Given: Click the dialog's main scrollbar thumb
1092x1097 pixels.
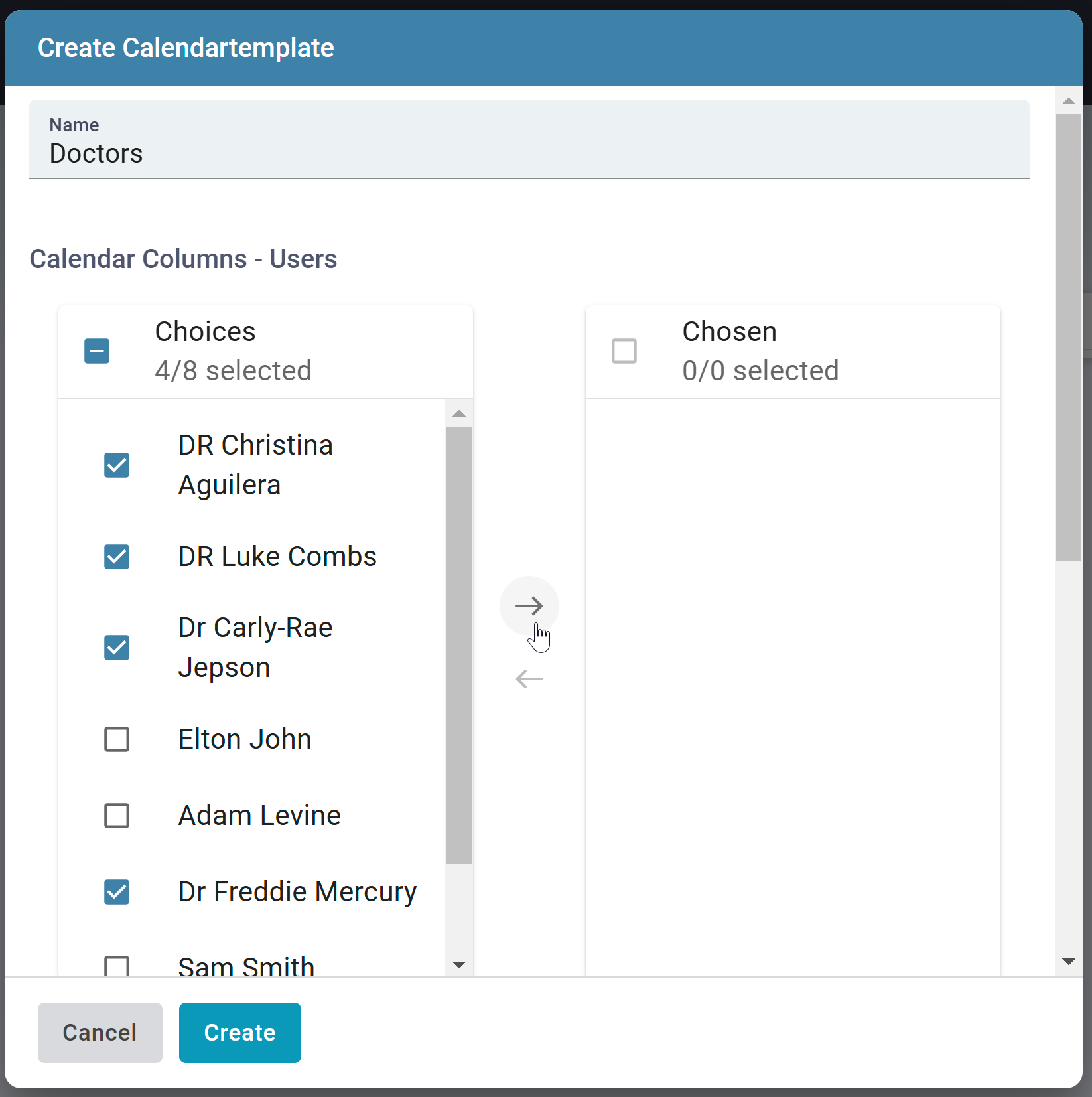Looking at the screenshot, I should [x=1068, y=337].
